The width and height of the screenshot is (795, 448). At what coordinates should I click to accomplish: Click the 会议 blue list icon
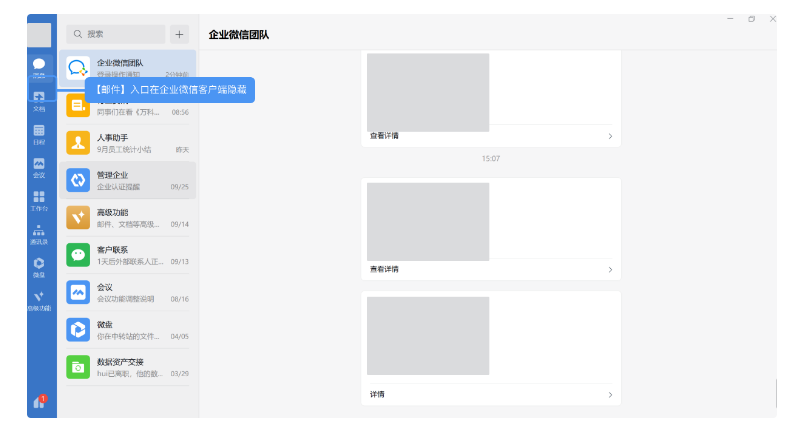78,292
